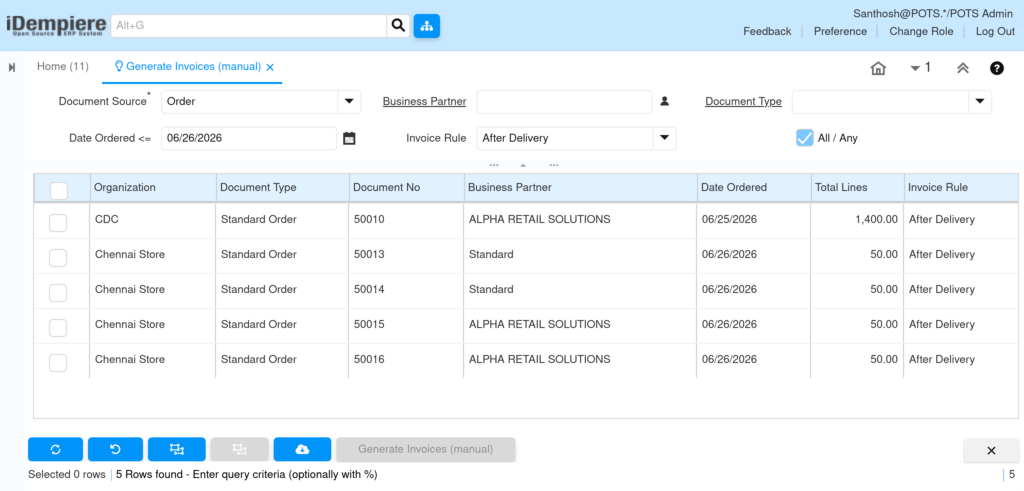This screenshot has width=1024, height=491.
Task: Close the Generate Invoices (manual) tab
Action: pyautogui.click(x=270, y=67)
